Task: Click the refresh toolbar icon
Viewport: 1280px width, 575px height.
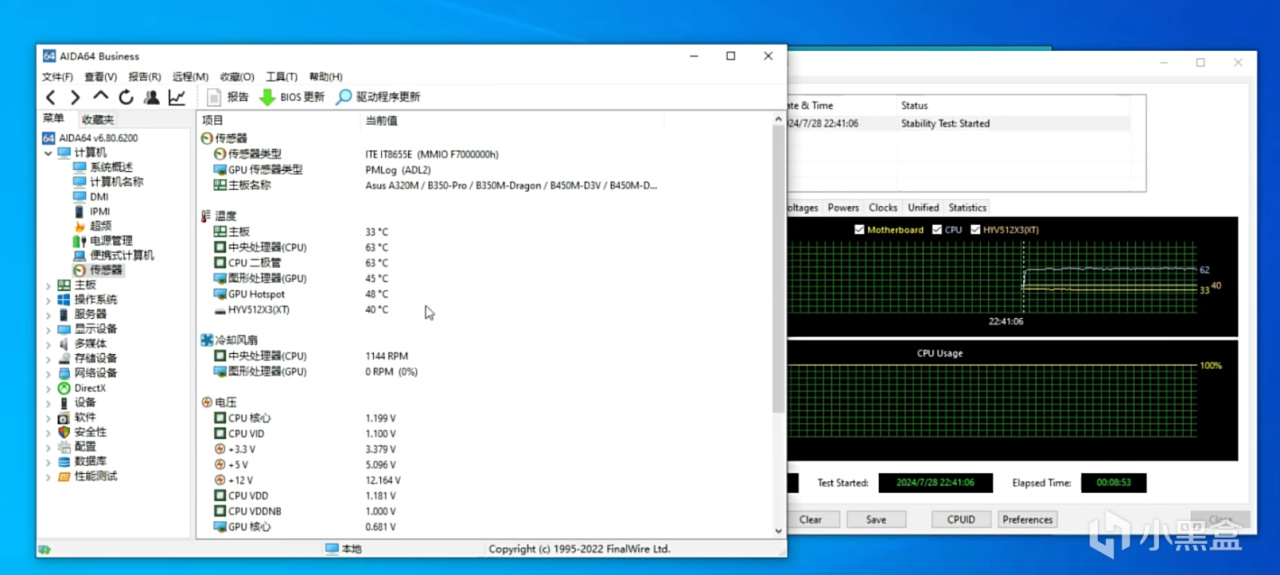Action: point(126,97)
